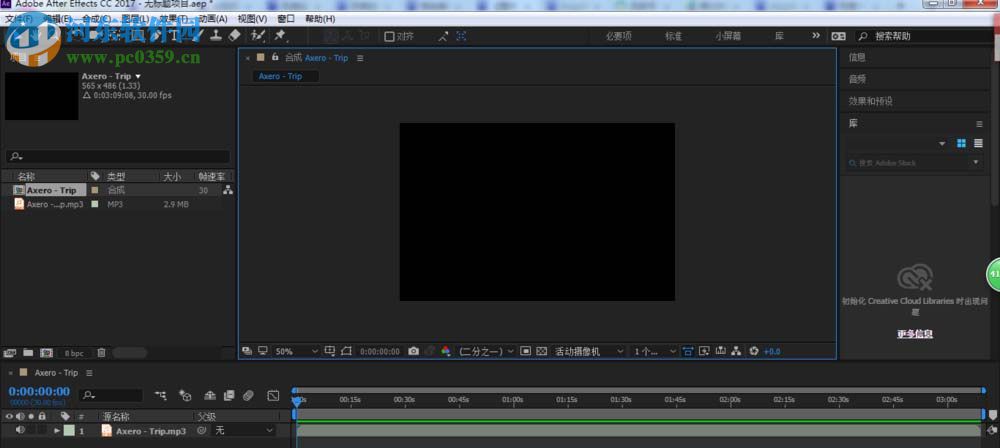Enable the 对齐 snapping checkbox

(x=390, y=36)
